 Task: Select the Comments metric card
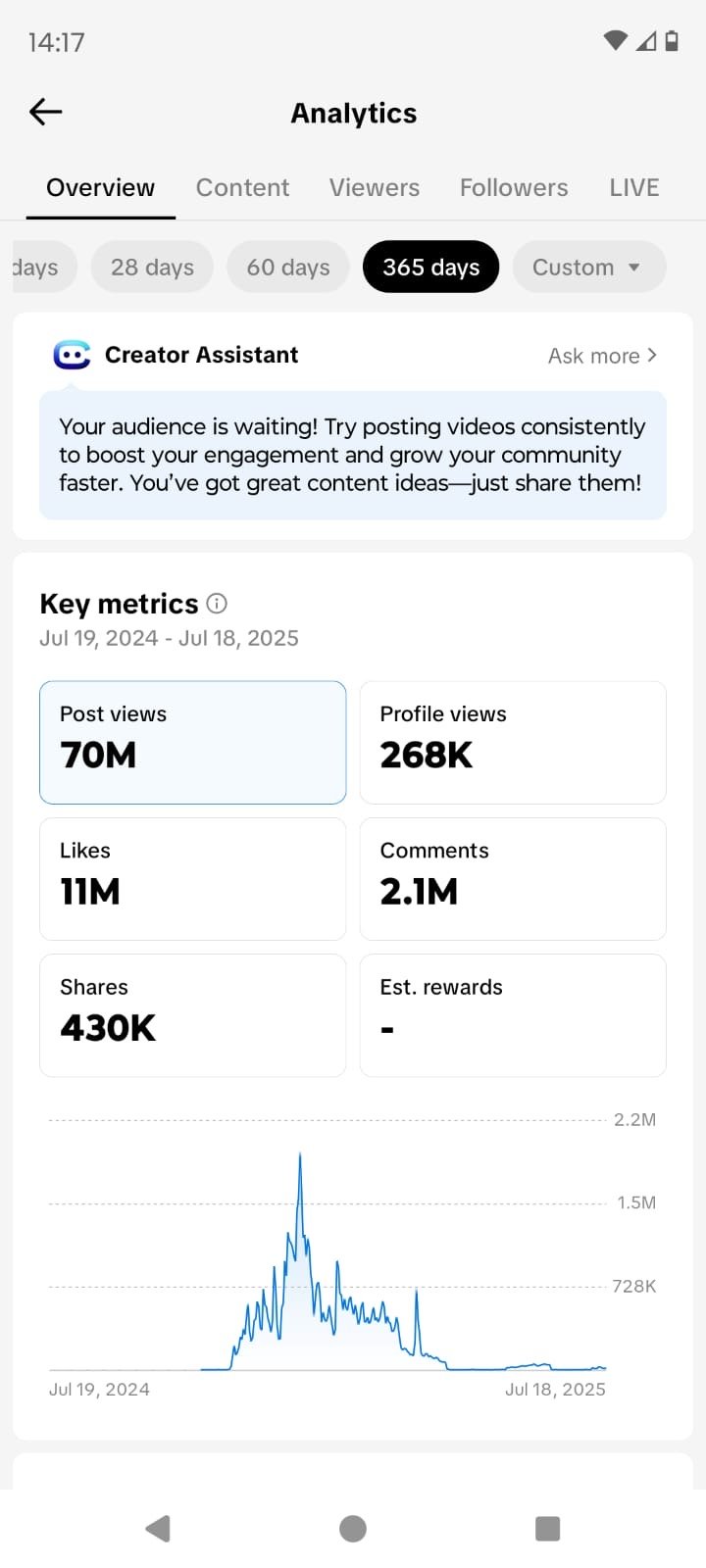513,879
